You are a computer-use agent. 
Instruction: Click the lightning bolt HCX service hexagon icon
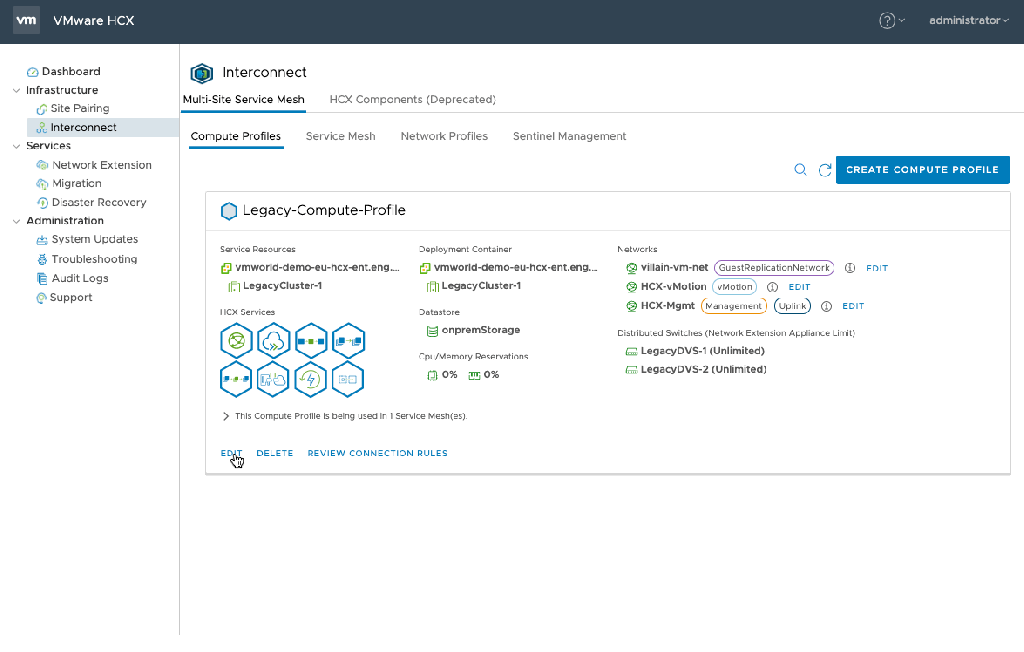tap(310, 379)
